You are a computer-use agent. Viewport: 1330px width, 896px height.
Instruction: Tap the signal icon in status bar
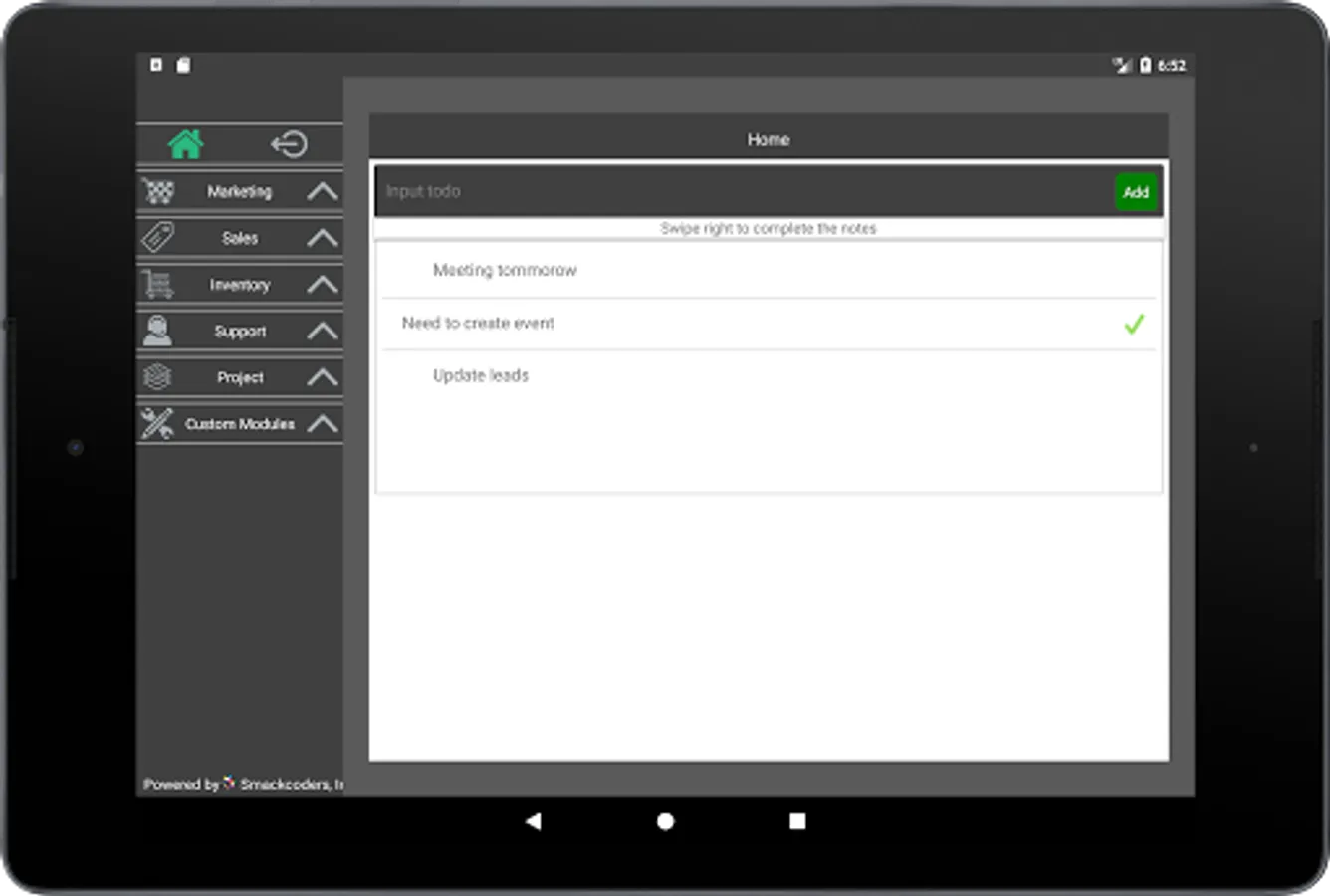pos(1122,65)
